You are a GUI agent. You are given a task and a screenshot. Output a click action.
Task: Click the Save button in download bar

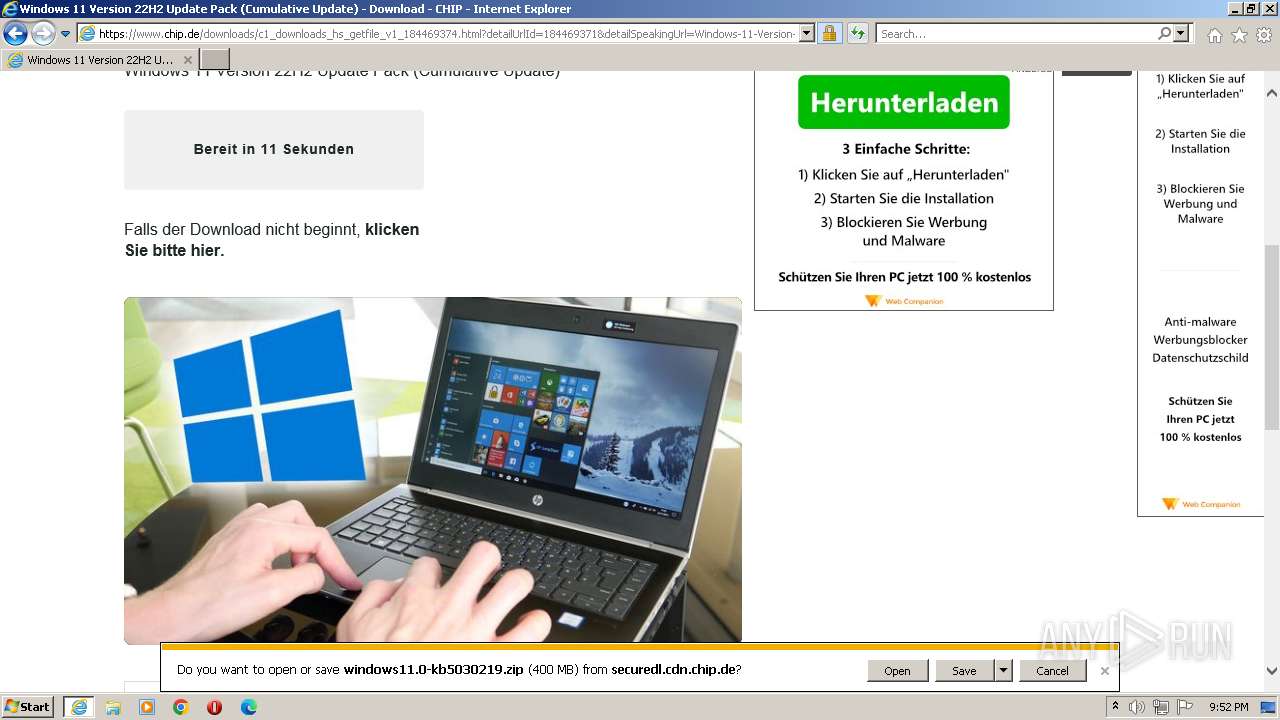(964, 671)
